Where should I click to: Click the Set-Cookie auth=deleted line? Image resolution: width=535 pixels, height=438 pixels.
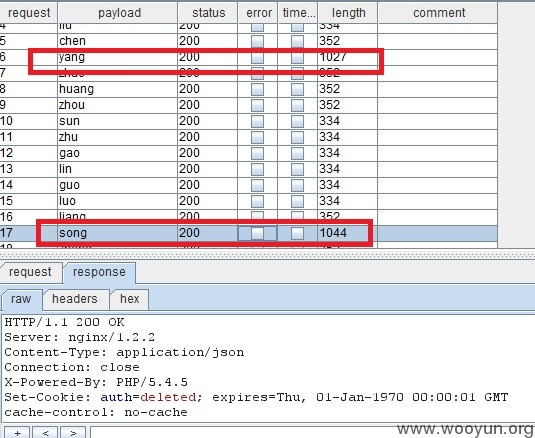[256, 397]
